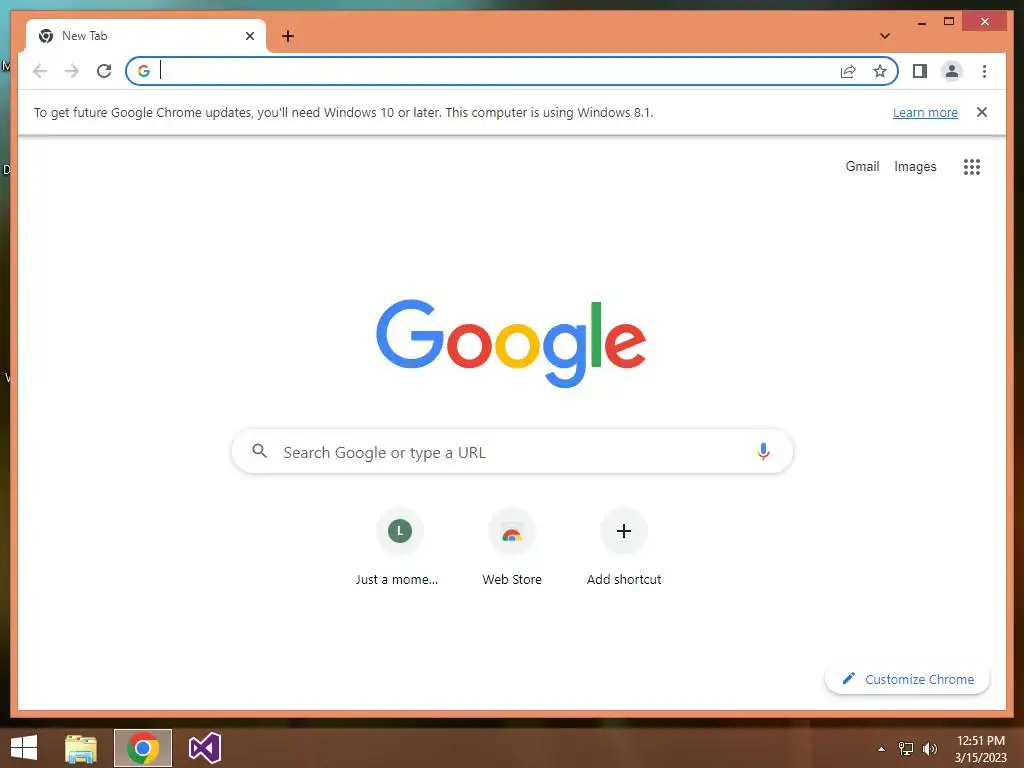Add shortcut using the plus tile
Viewport: 1024px width, 768px height.
pyautogui.click(x=624, y=549)
